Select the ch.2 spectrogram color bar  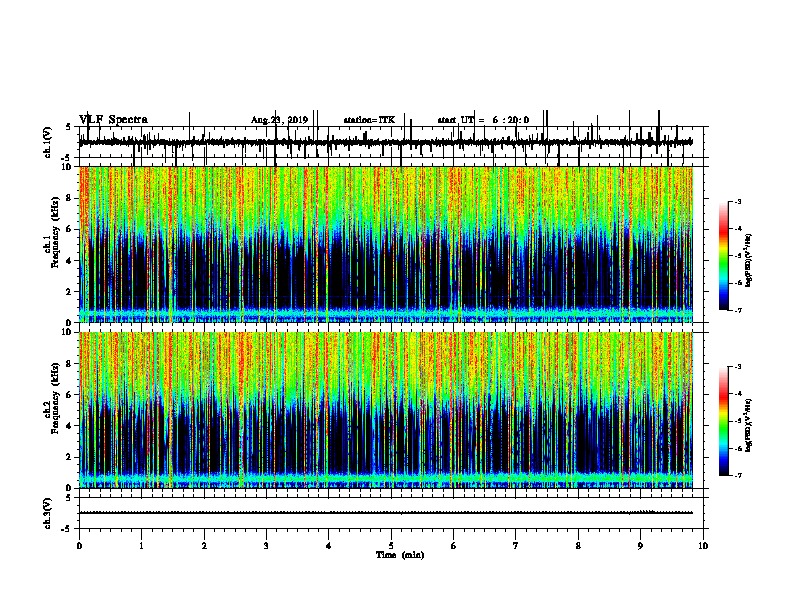coord(724,421)
